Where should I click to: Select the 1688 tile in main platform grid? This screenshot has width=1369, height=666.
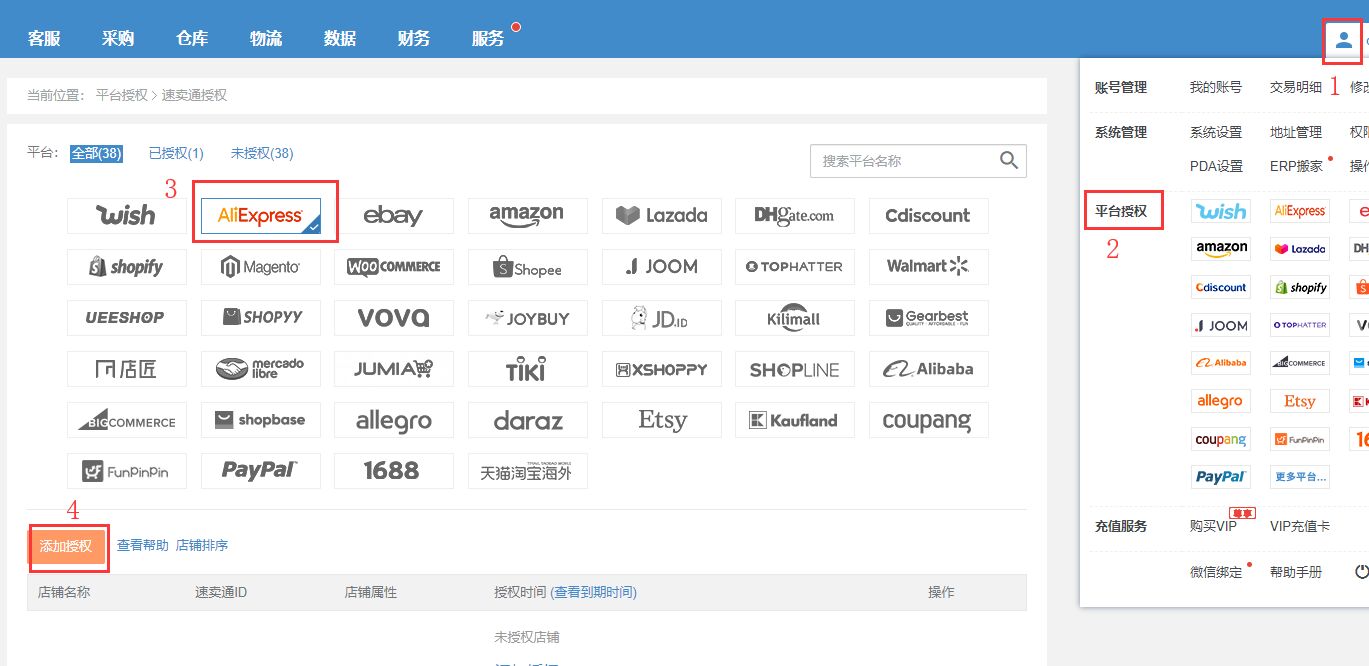point(394,471)
